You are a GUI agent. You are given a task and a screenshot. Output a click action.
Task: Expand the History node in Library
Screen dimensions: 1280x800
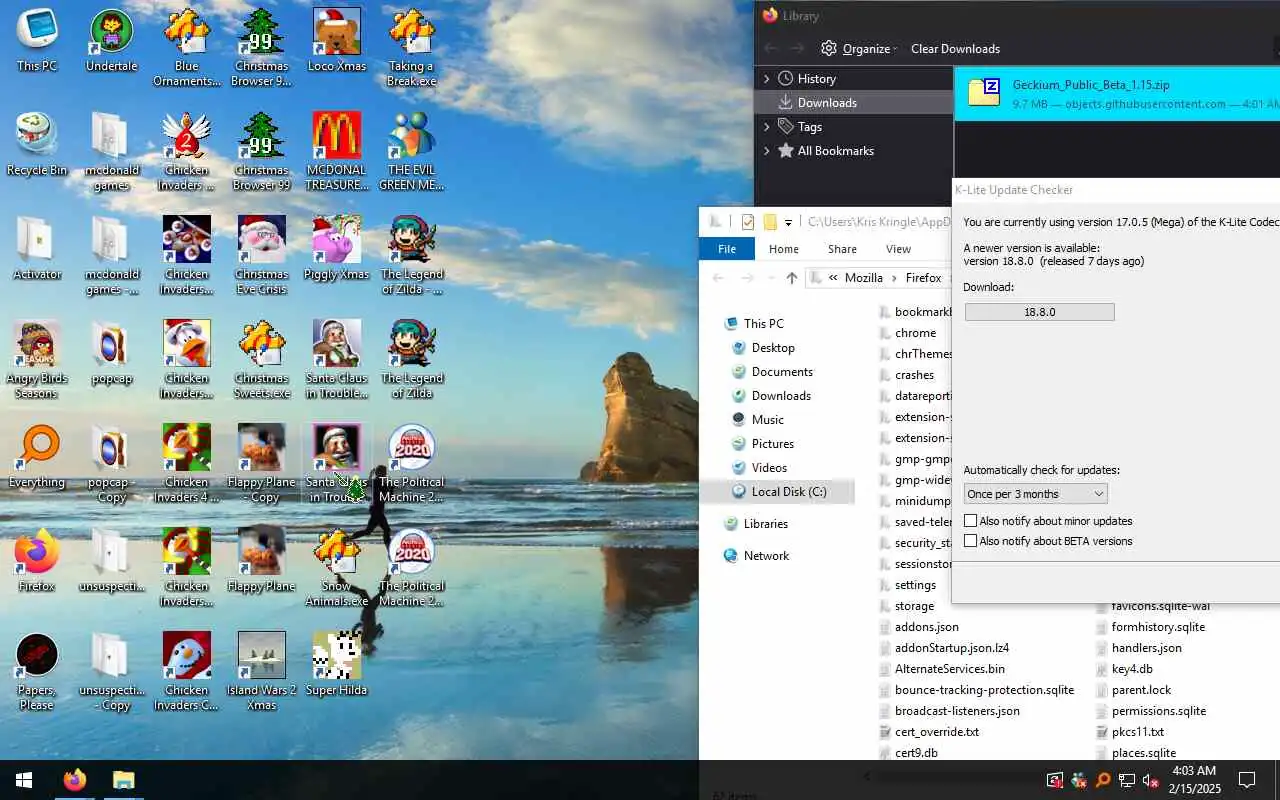click(x=767, y=79)
